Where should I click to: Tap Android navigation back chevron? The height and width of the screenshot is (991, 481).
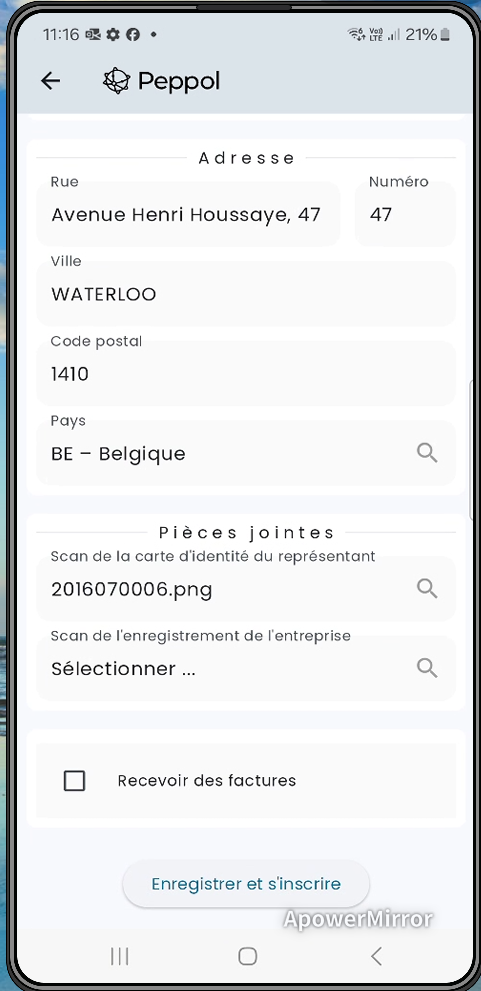(x=376, y=956)
